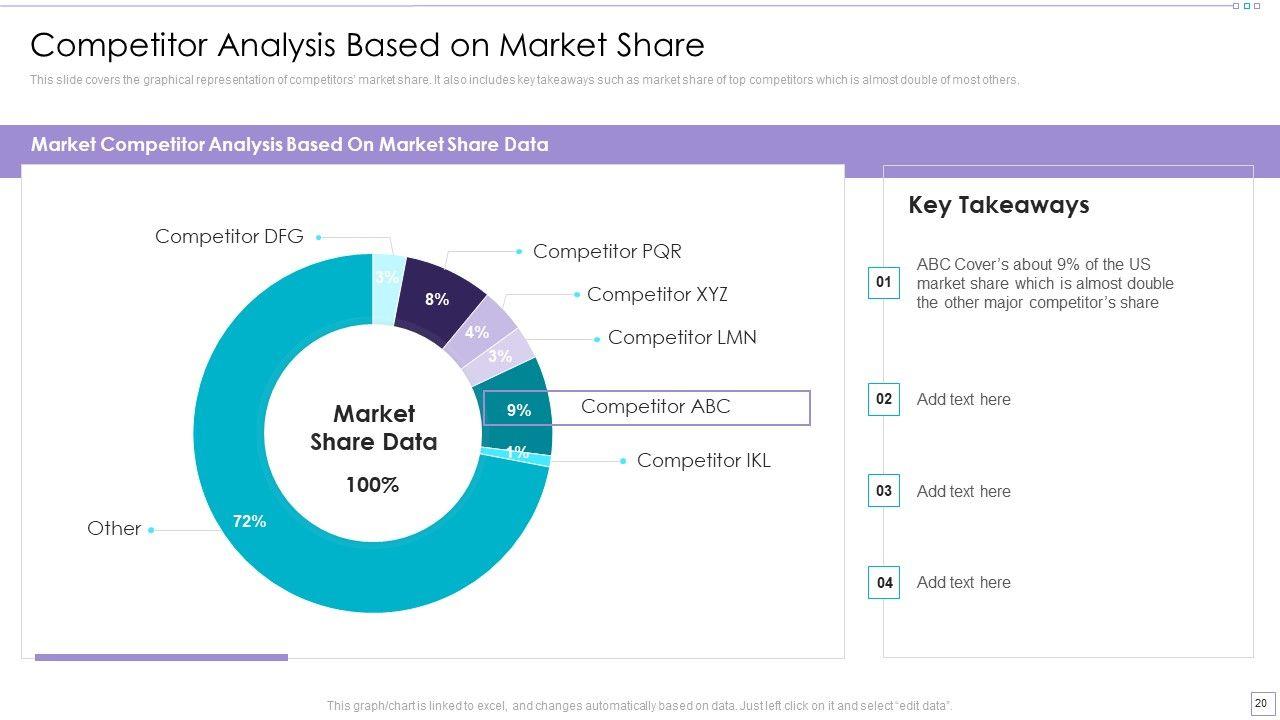Select the Competitor DFG label
This screenshot has height=720, width=1280.
pyautogui.click(x=229, y=237)
